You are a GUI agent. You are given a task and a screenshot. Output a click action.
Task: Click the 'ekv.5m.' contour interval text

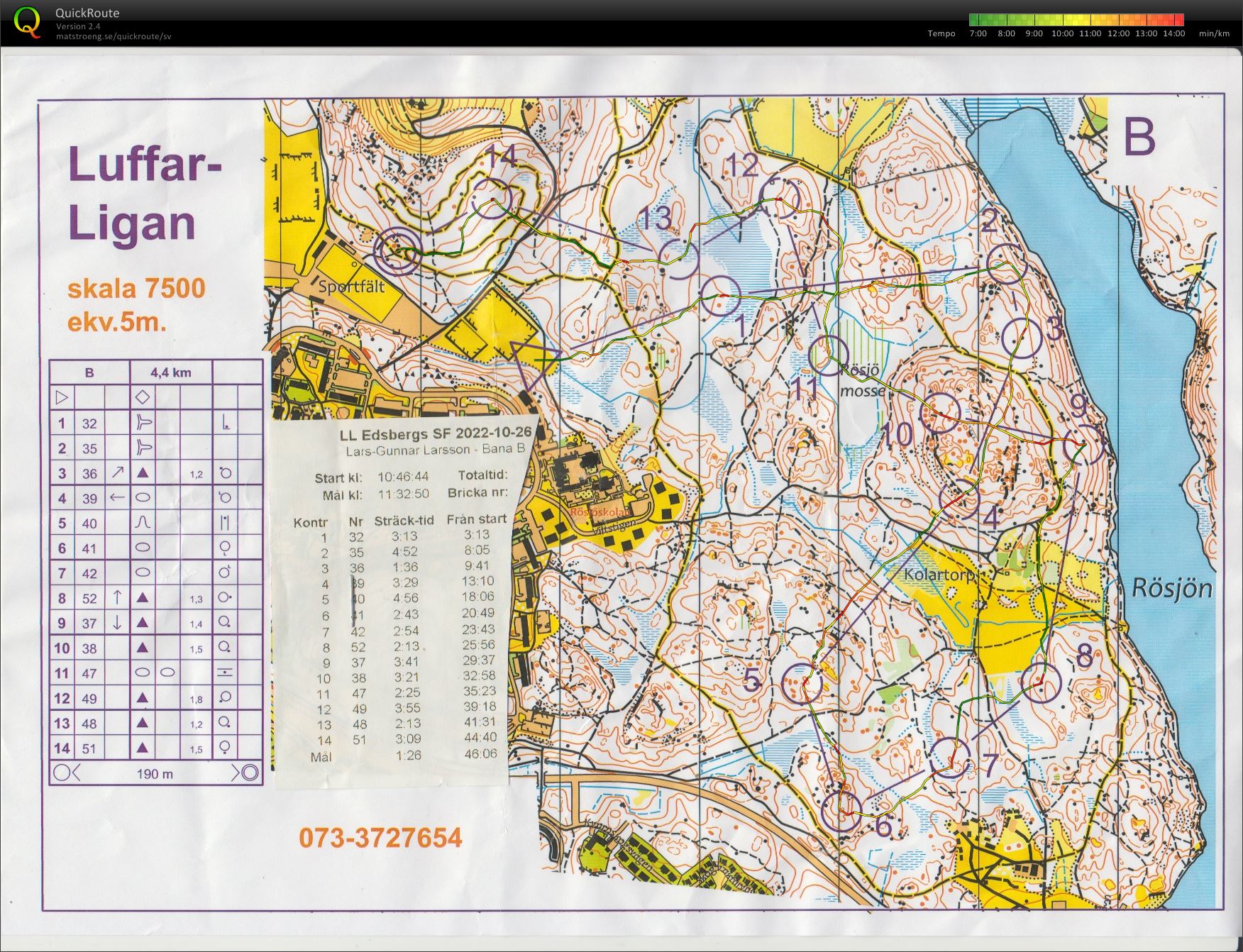[117, 322]
